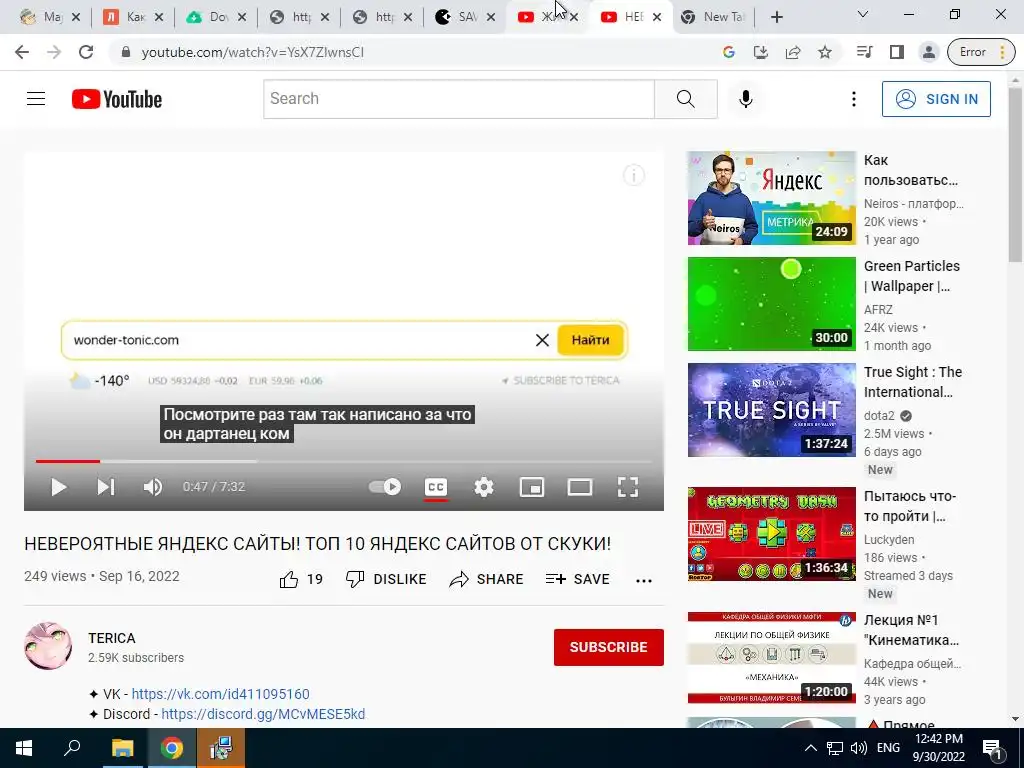Open more actions ellipsis under video
The image size is (1024, 768).
pos(644,581)
